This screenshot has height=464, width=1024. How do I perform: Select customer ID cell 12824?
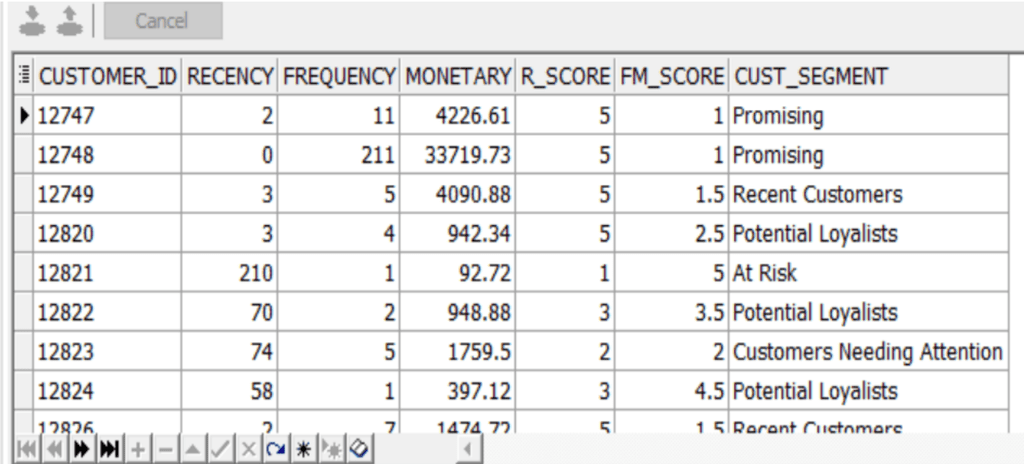[107, 391]
